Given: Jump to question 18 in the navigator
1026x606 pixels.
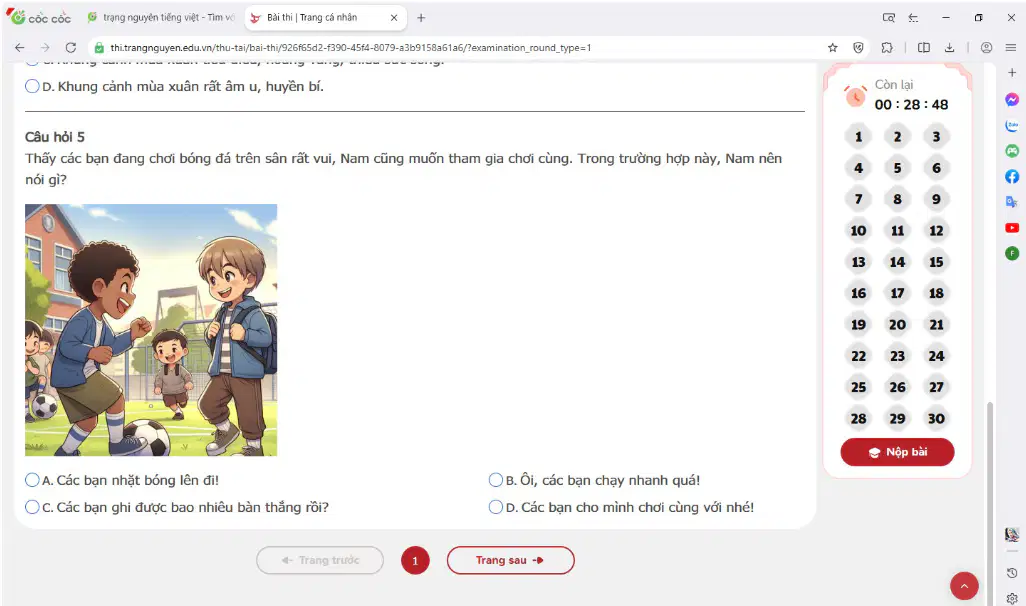Looking at the screenshot, I should tap(936, 293).
